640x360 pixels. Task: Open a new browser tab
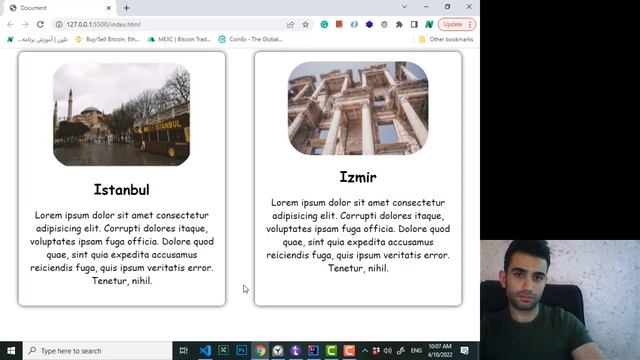point(127,8)
